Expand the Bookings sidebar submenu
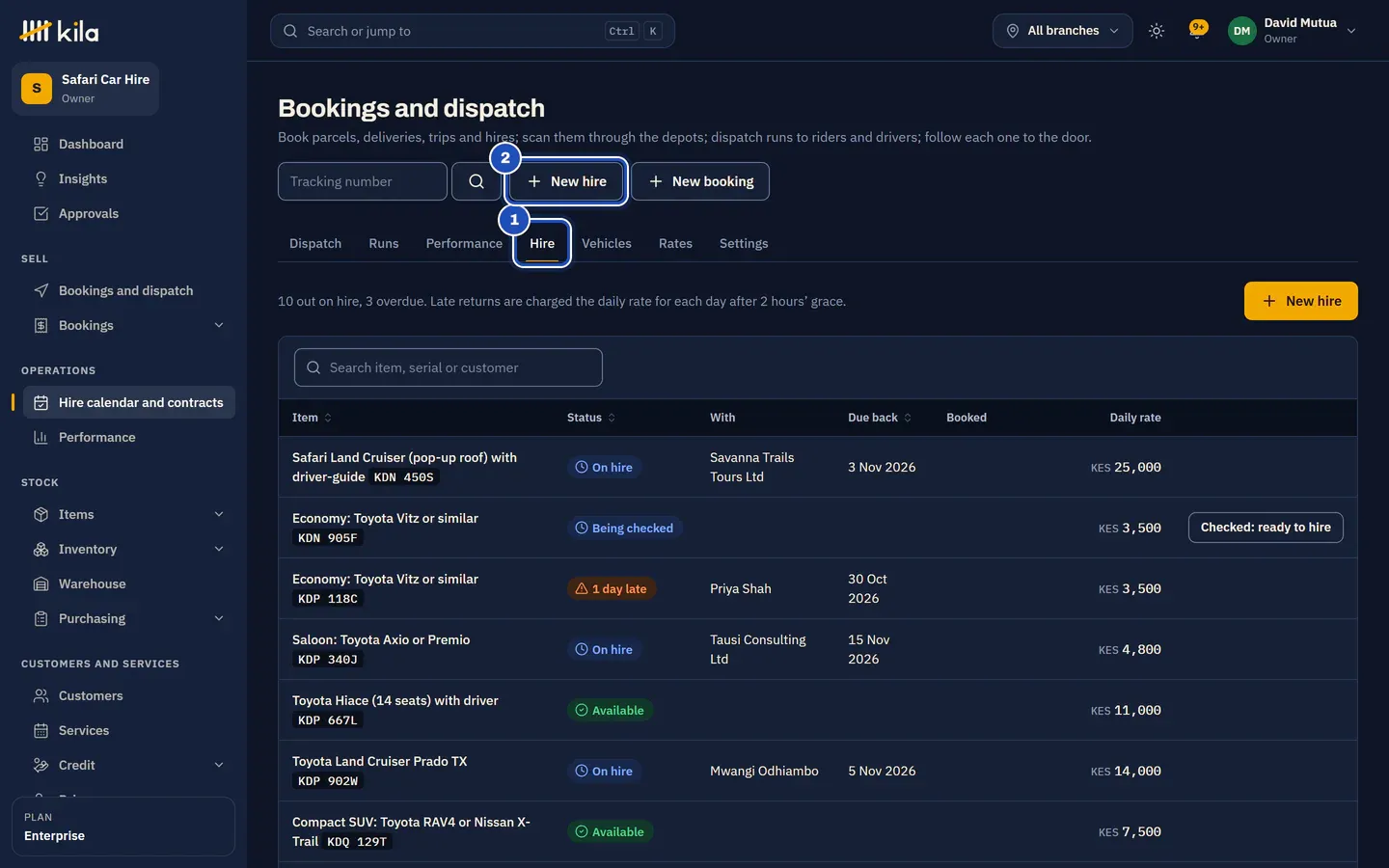 pos(219,326)
